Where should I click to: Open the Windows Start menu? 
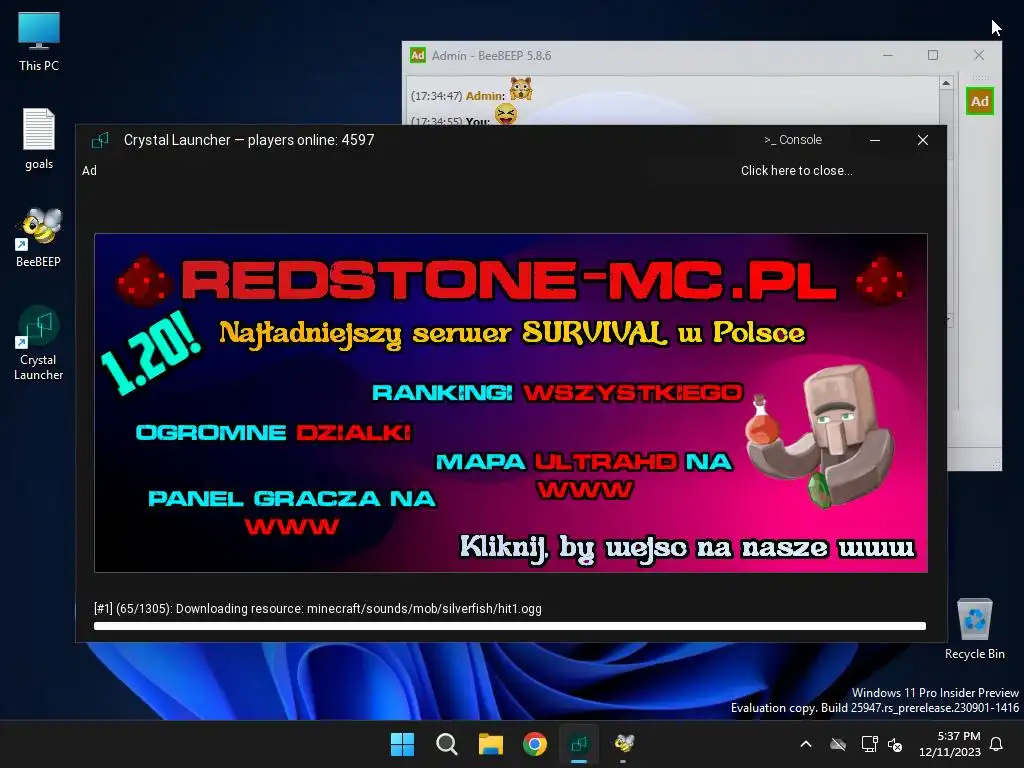(x=402, y=744)
